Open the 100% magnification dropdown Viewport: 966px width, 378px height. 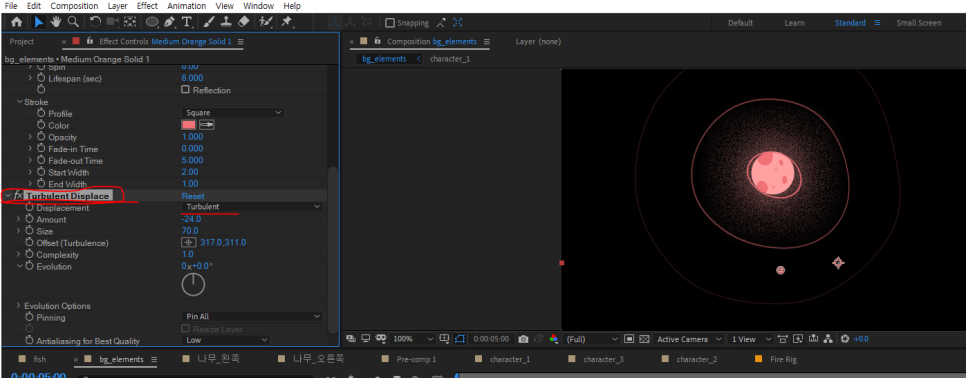click(x=414, y=339)
